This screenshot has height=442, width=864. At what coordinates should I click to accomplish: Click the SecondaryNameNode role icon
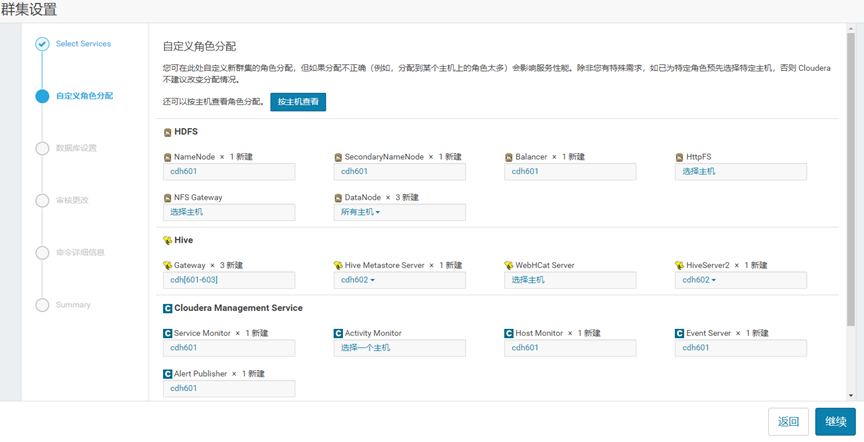coord(338,157)
